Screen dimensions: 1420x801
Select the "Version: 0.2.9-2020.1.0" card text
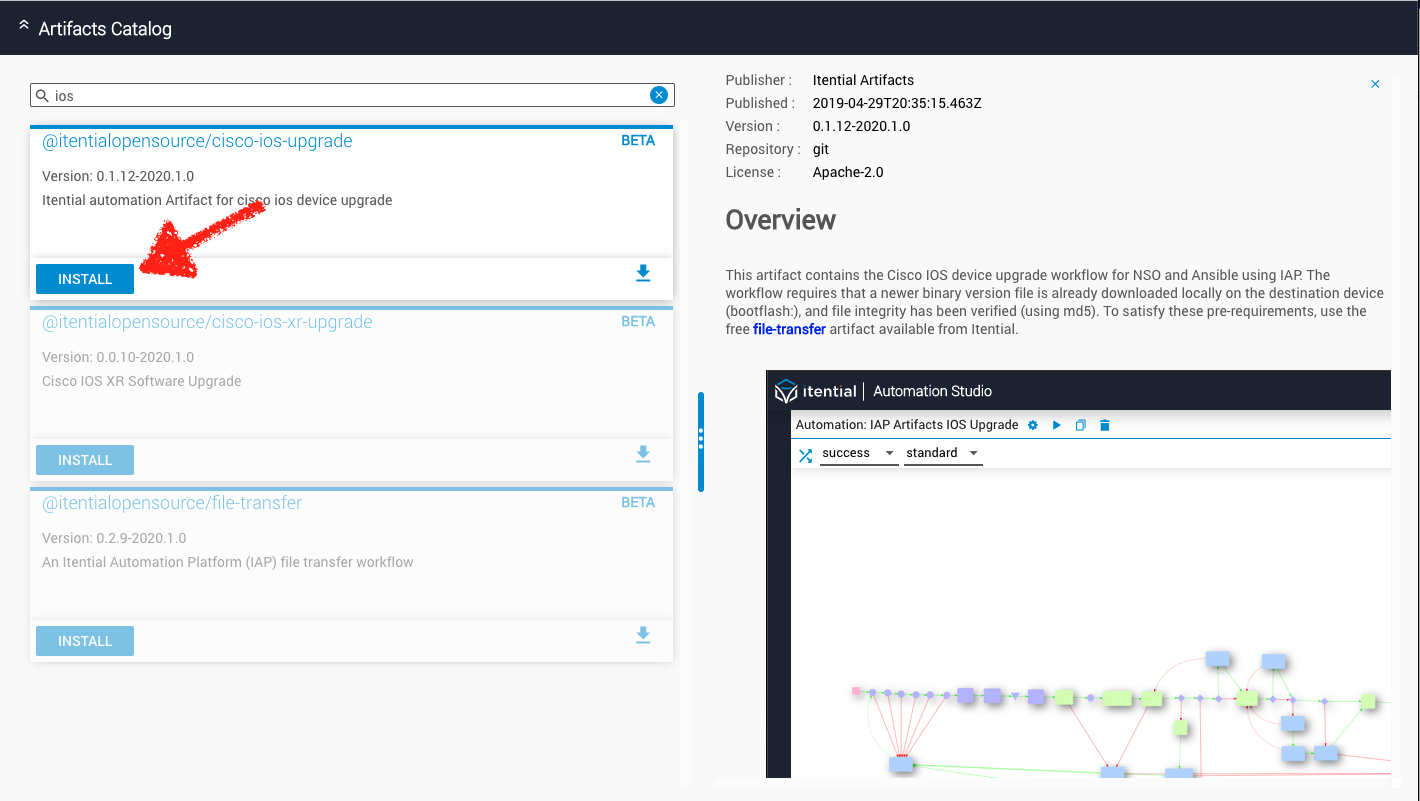[114, 538]
